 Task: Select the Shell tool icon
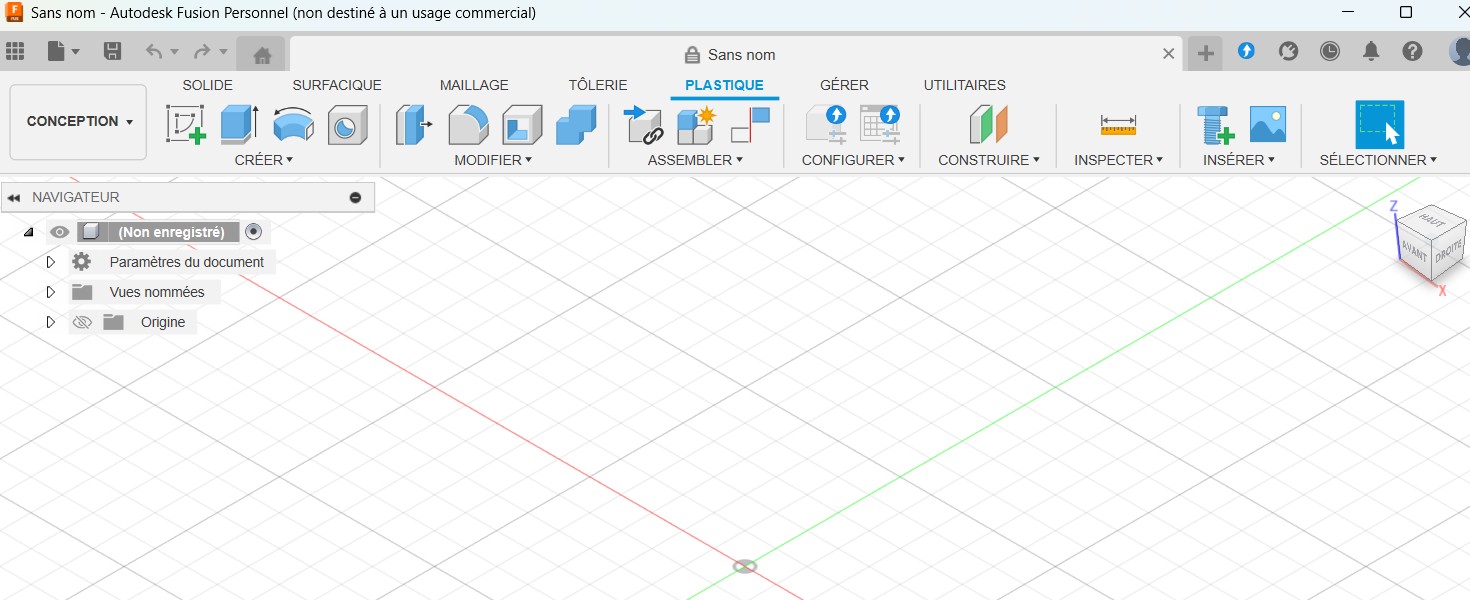click(522, 125)
